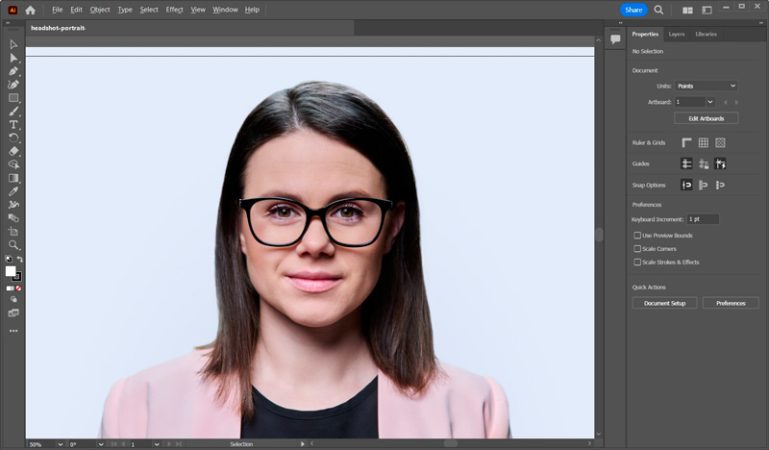Enable Use Preview Bounds checkbox
The height and width of the screenshot is (450, 769).
tap(637, 235)
